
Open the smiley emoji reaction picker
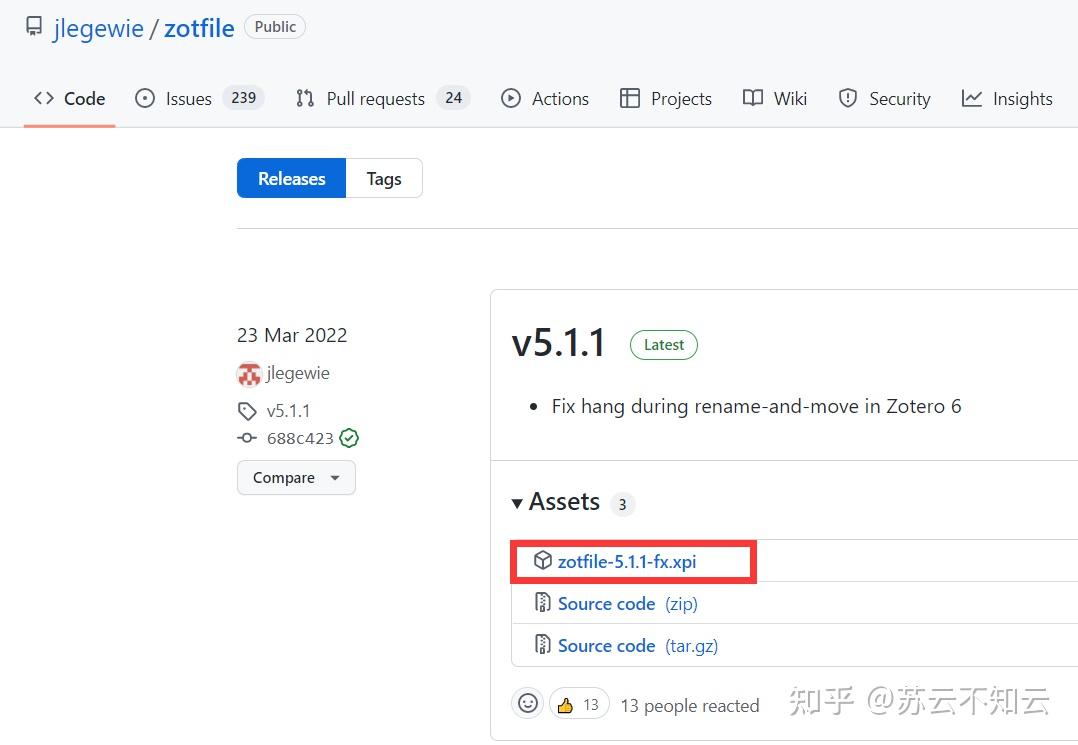pos(528,703)
